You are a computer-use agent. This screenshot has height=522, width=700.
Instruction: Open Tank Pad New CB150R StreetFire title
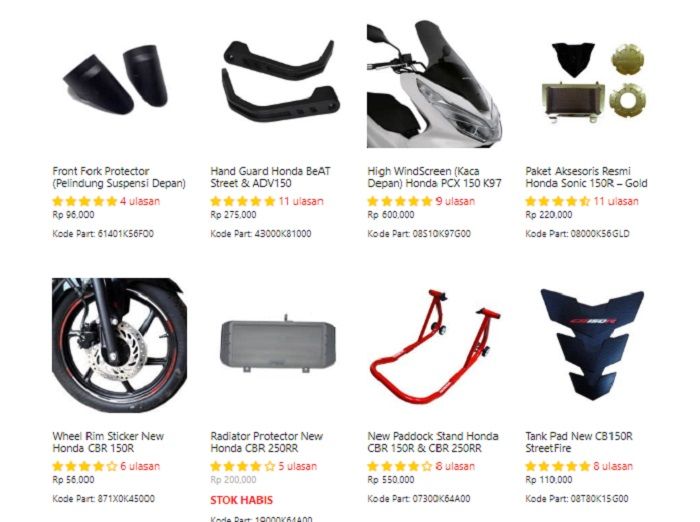click(579, 442)
